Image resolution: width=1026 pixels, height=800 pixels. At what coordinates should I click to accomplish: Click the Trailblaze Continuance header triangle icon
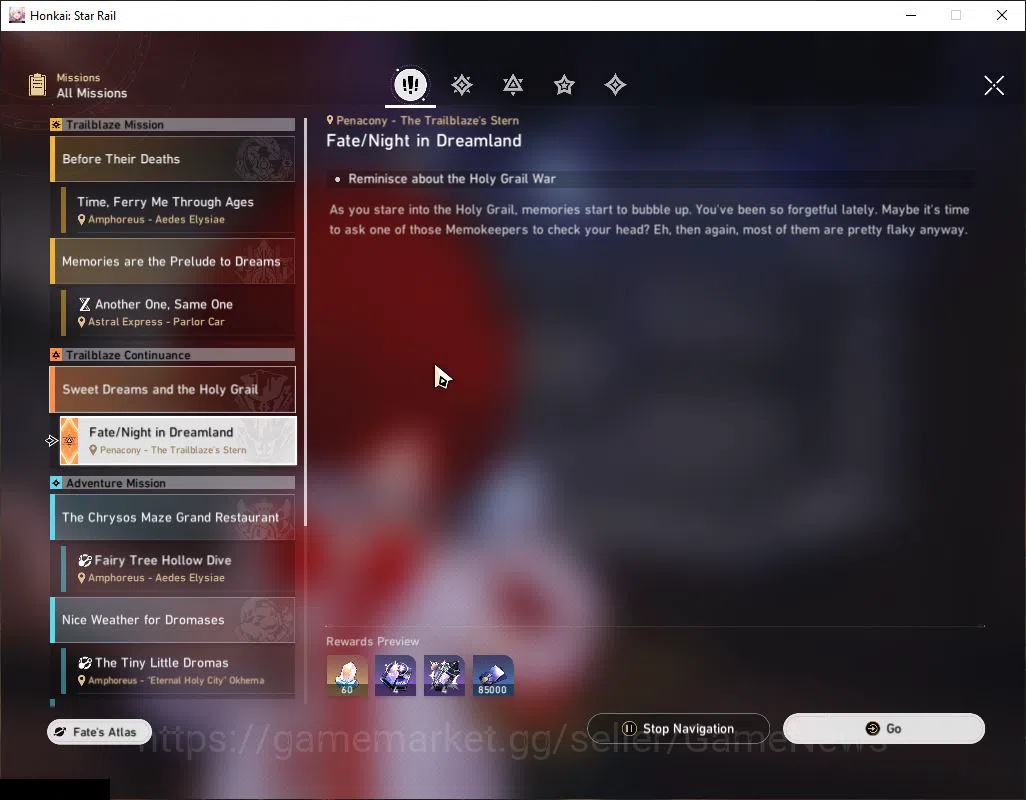56,355
